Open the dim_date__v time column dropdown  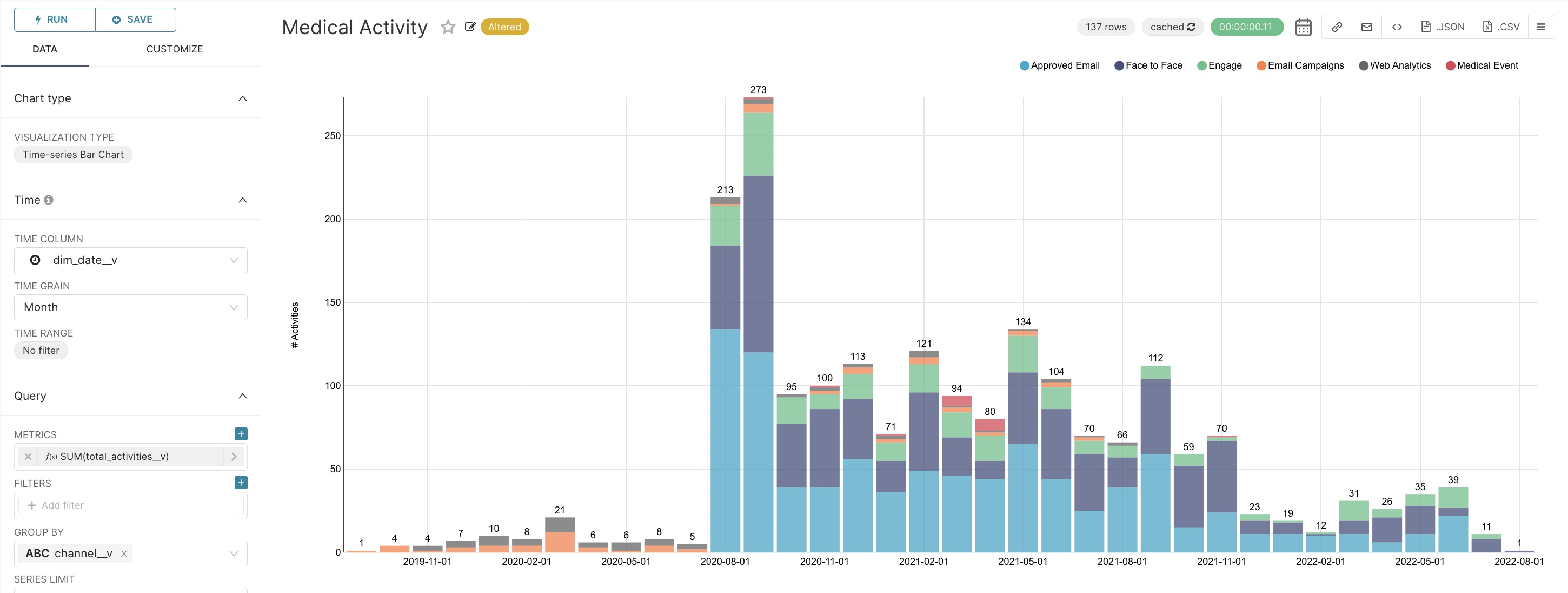point(130,261)
